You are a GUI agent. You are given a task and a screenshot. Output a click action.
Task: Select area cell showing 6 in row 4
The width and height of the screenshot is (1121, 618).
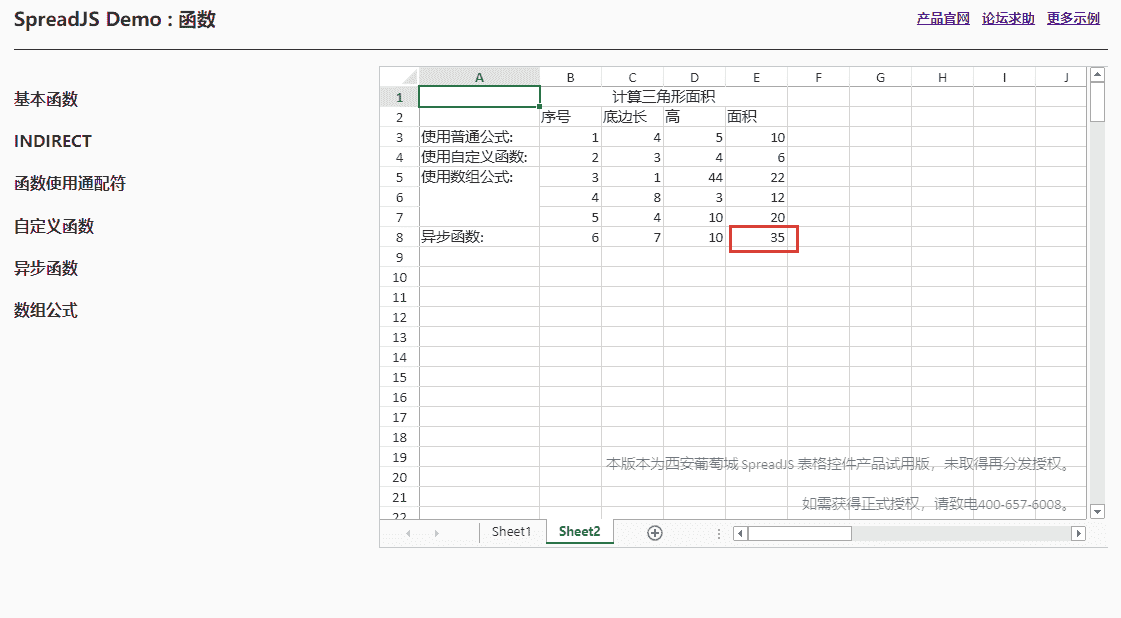(756, 157)
